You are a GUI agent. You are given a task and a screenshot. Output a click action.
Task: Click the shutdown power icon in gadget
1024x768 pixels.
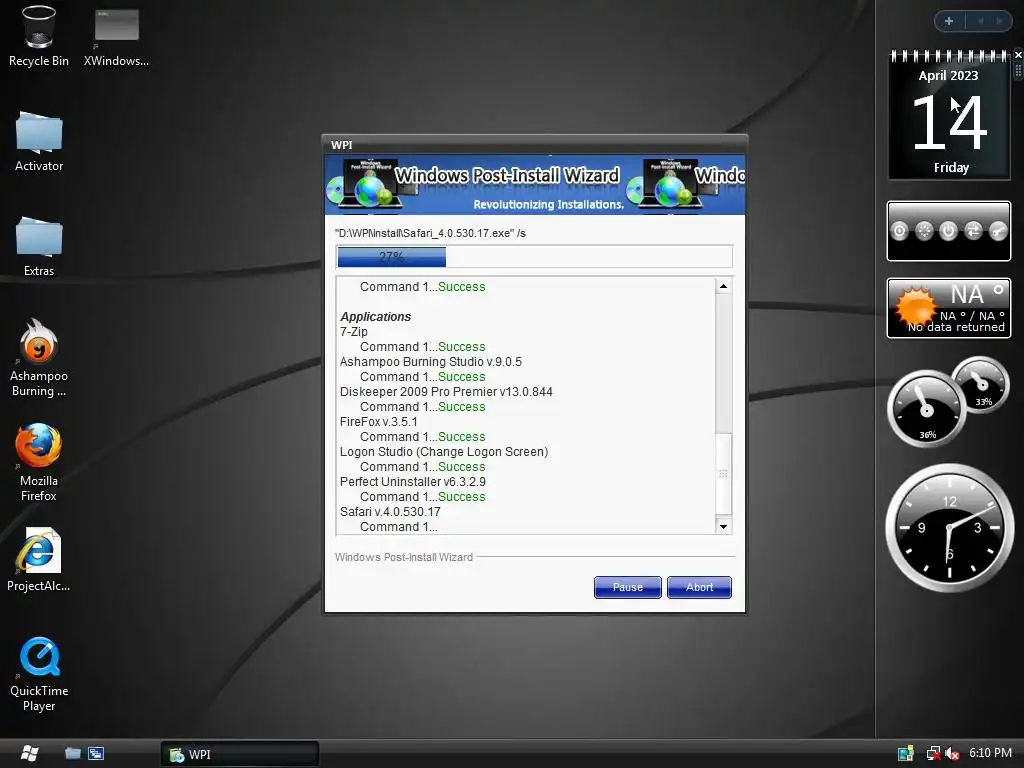coord(948,231)
